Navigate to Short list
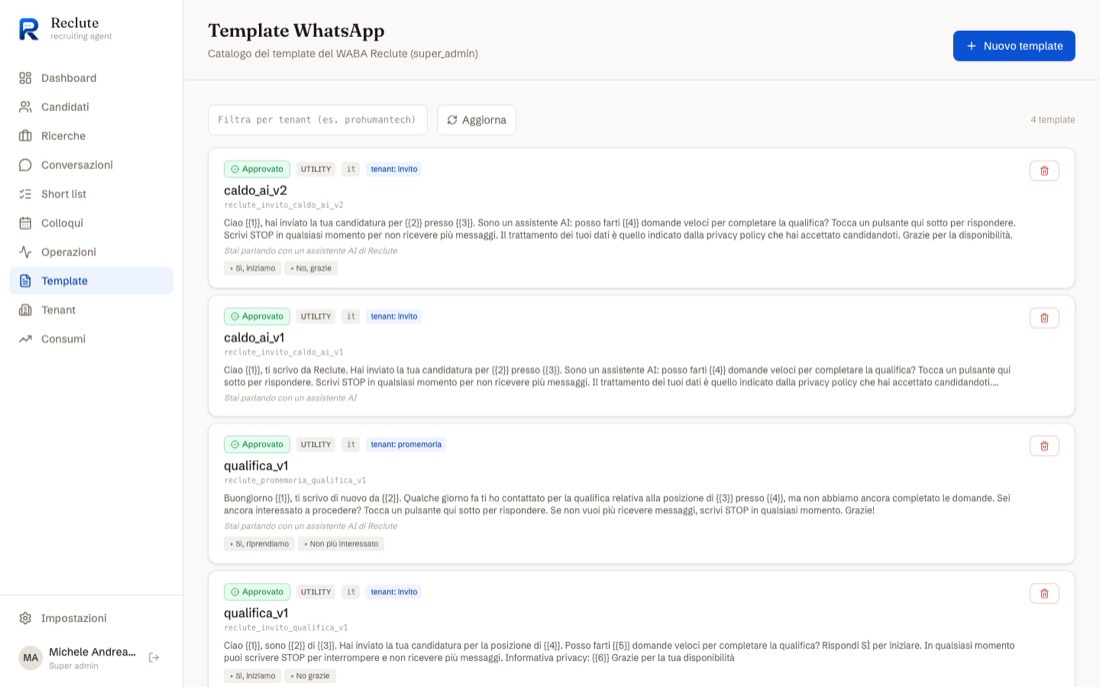Screen dimensions: 1100x687 [x=91, y=194]
